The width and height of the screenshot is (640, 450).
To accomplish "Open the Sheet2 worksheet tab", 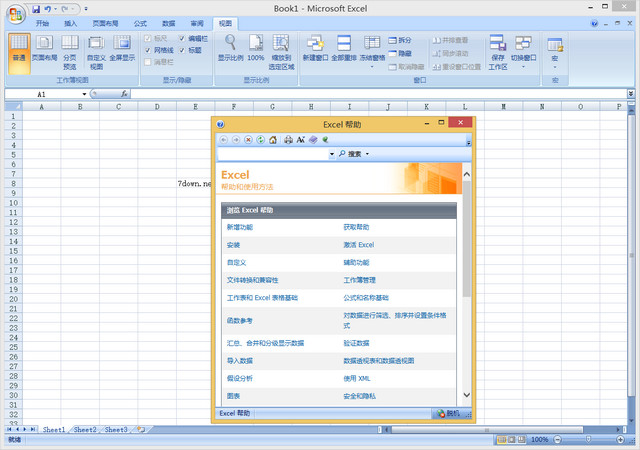I will tap(84, 429).
